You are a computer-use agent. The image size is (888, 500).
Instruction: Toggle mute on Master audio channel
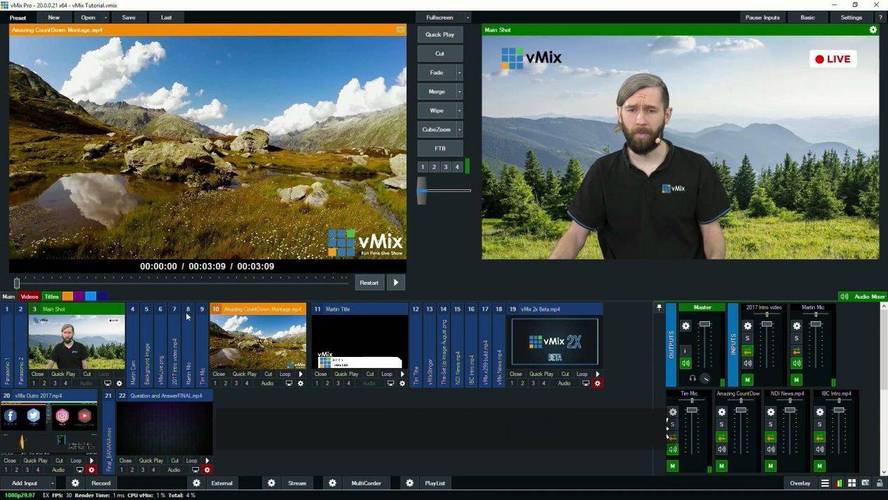coord(686,364)
